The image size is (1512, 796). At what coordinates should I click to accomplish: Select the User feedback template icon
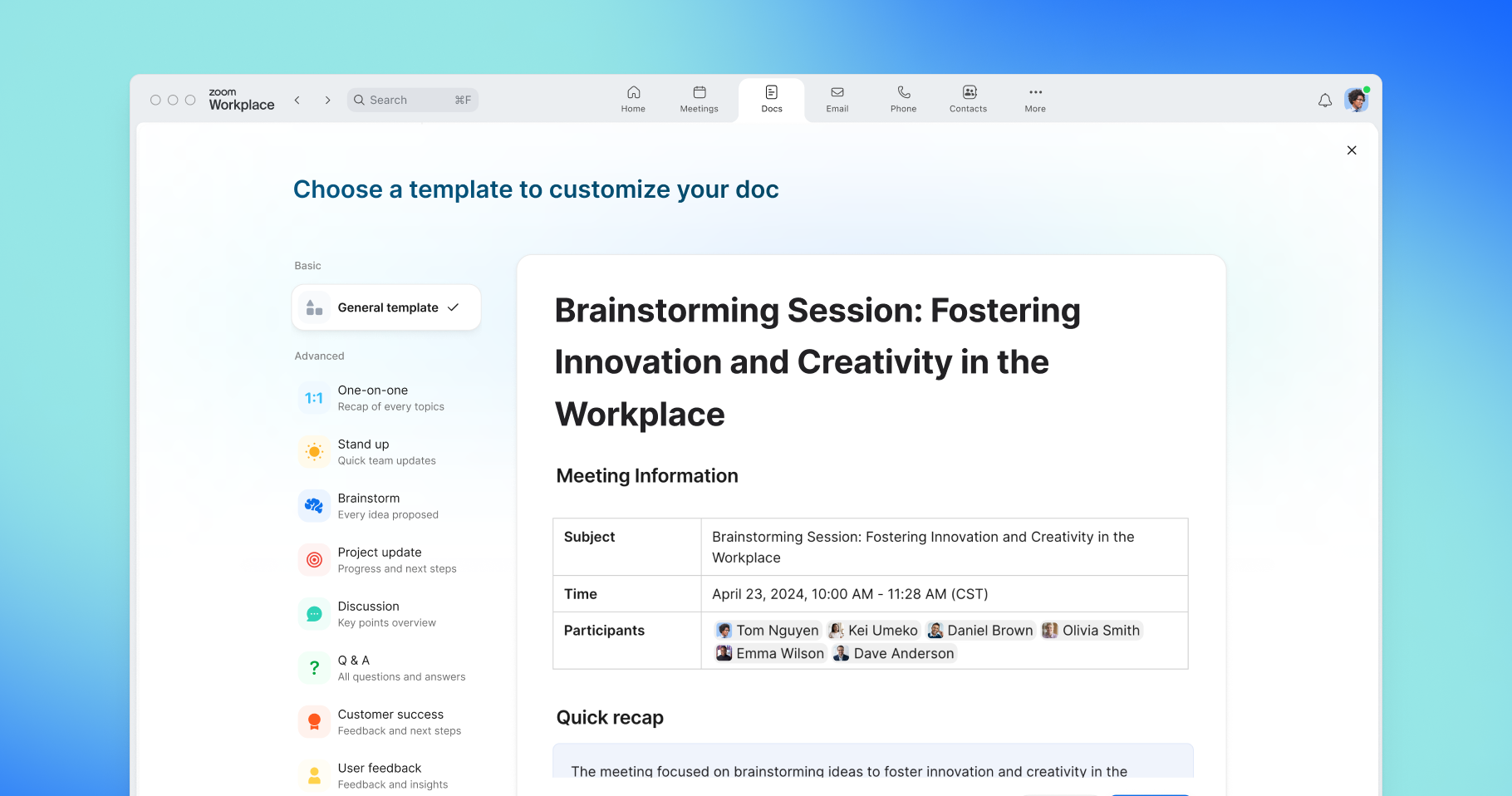pyautogui.click(x=313, y=775)
